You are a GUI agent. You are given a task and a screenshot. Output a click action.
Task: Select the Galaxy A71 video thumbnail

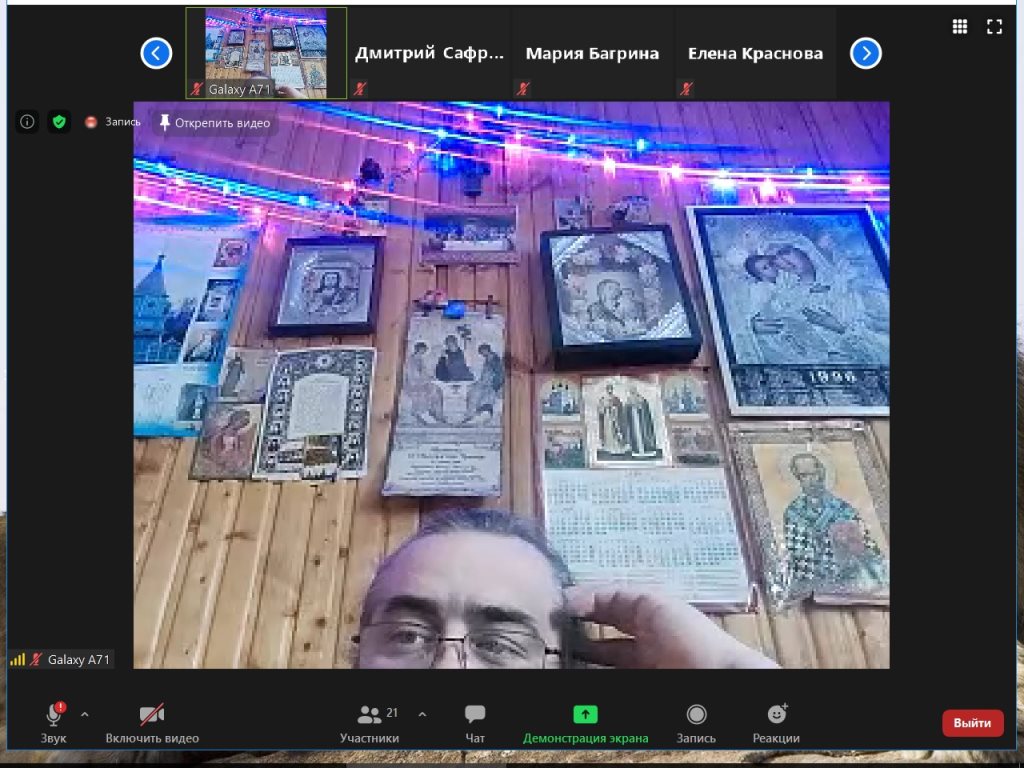click(266, 53)
